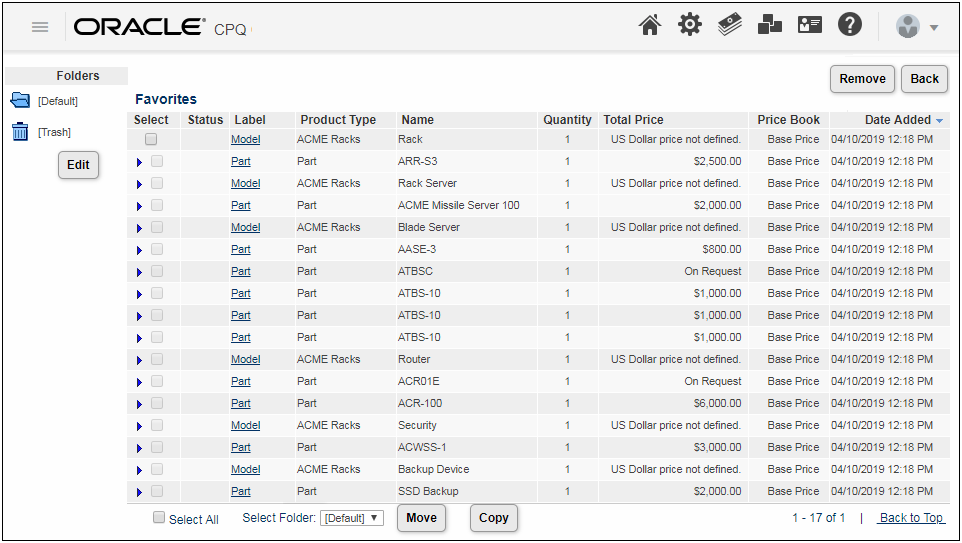Open the Settings gear icon
Image resolution: width=962 pixels, height=543 pixels.
coord(690,26)
